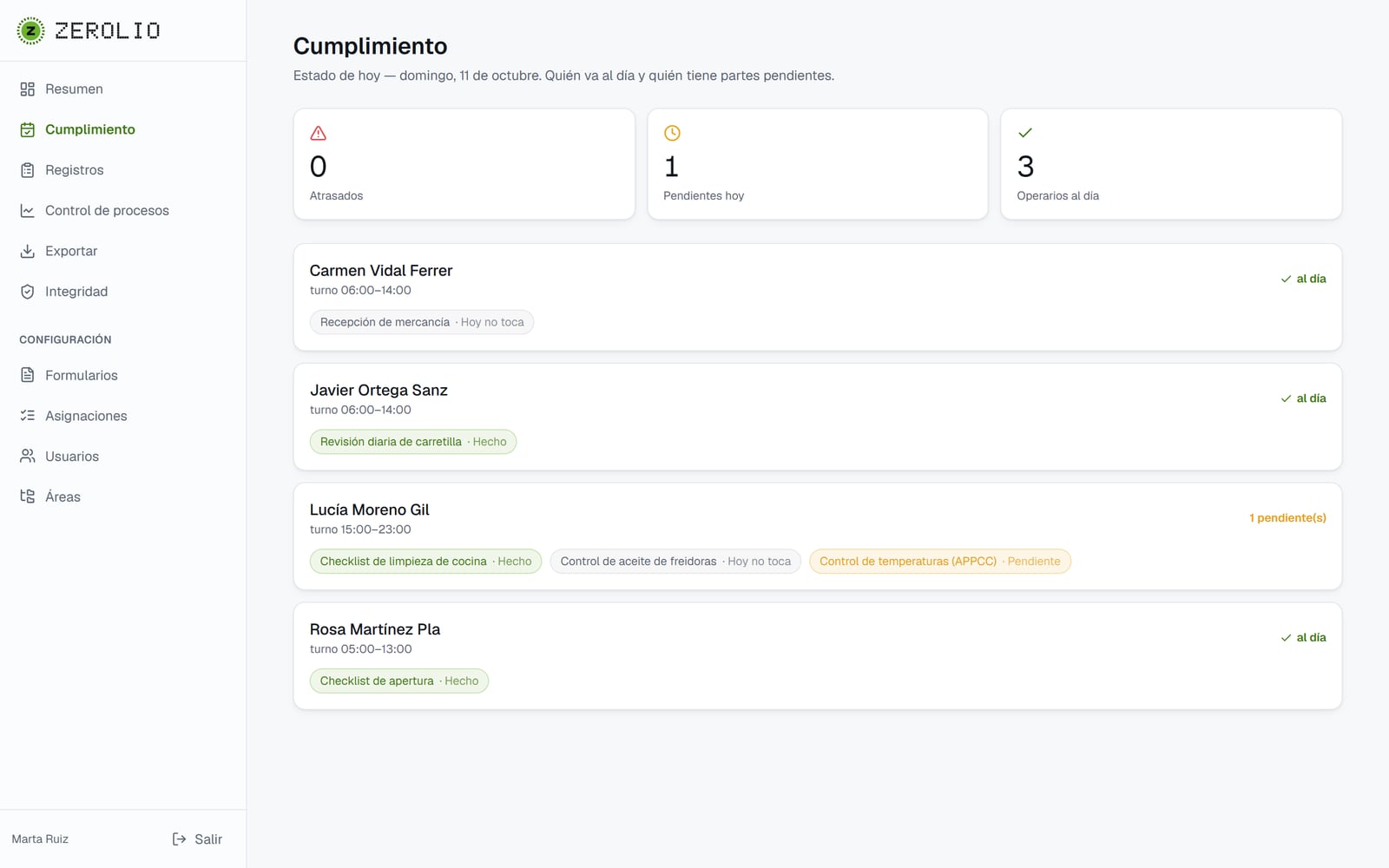Viewport: 1389px width, 868px height.
Task: Go to Registros in the sidebar
Action: pos(123,170)
